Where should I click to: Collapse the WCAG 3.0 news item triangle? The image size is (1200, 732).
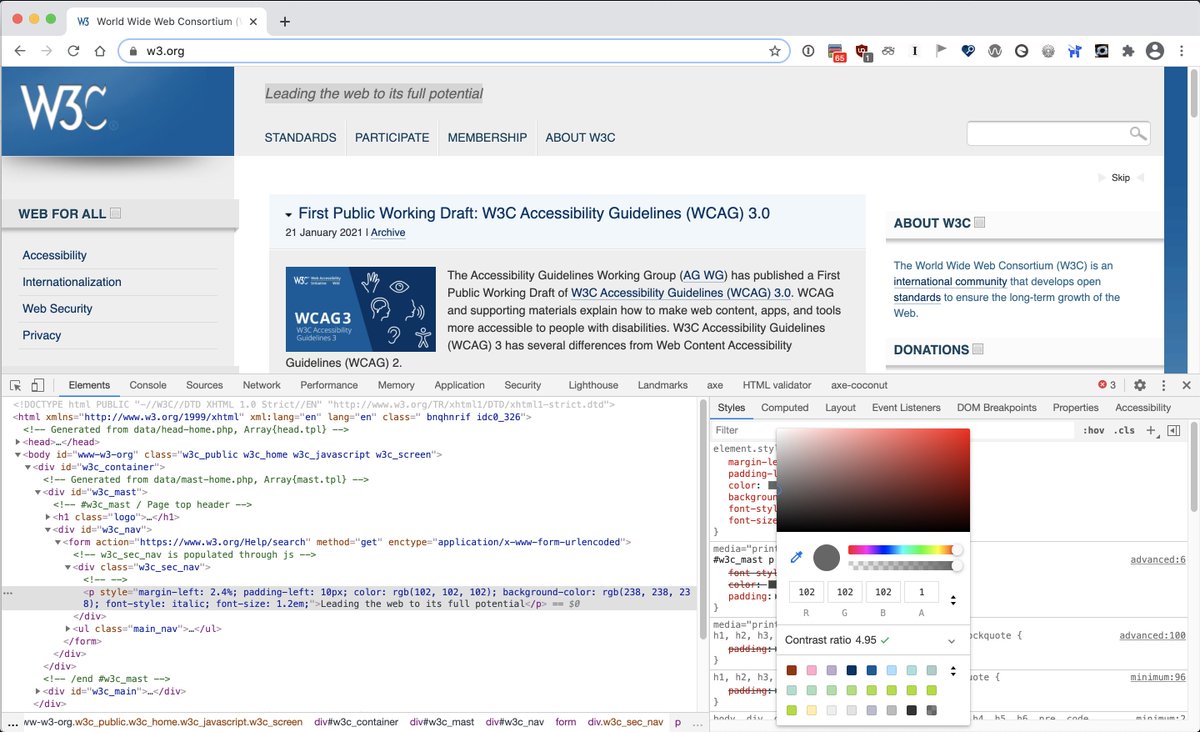[289, 215]
